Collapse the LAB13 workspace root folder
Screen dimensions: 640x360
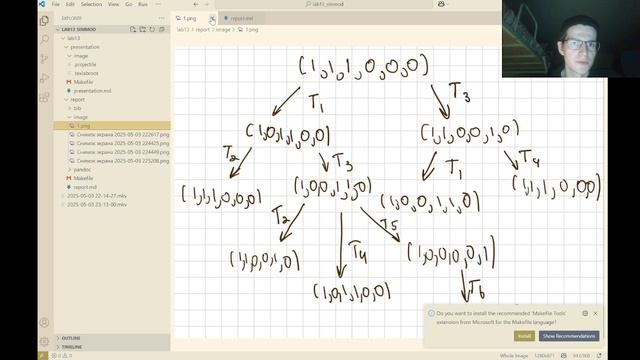pyautogui.click(x=112, y=29)
